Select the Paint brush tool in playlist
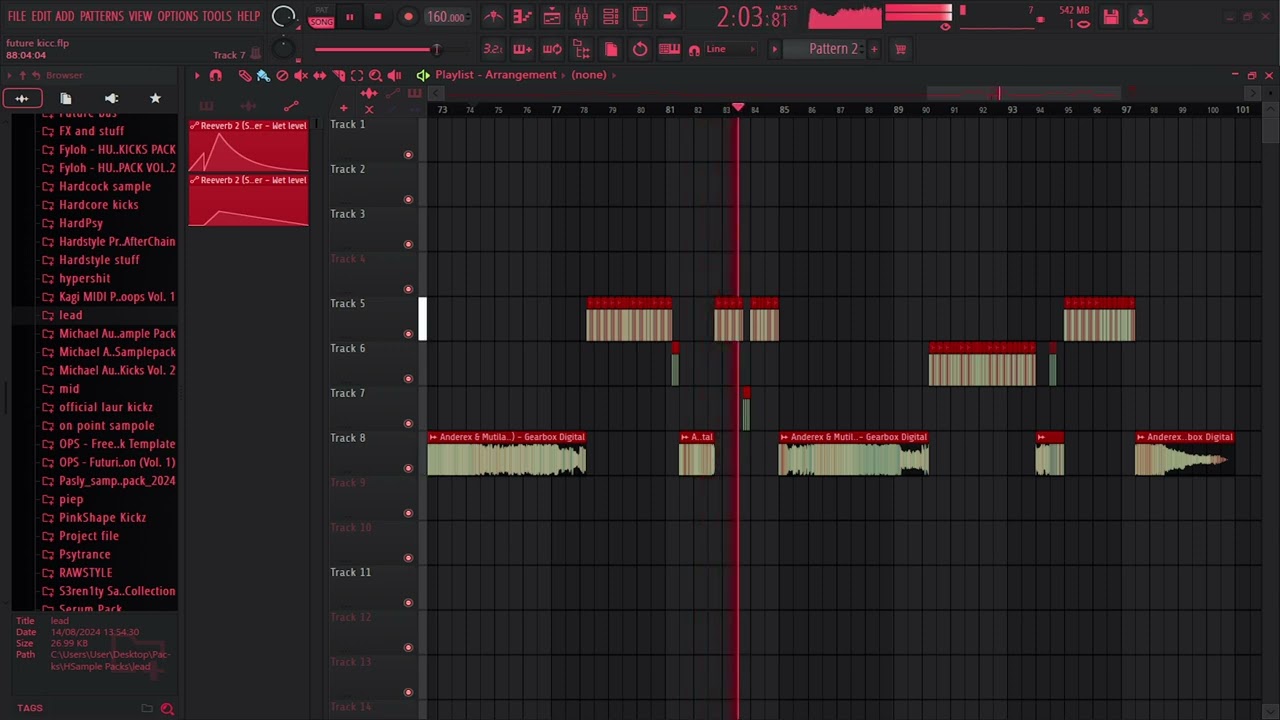The height and width of the screenshot is (720, 1280). click(263, 75)
